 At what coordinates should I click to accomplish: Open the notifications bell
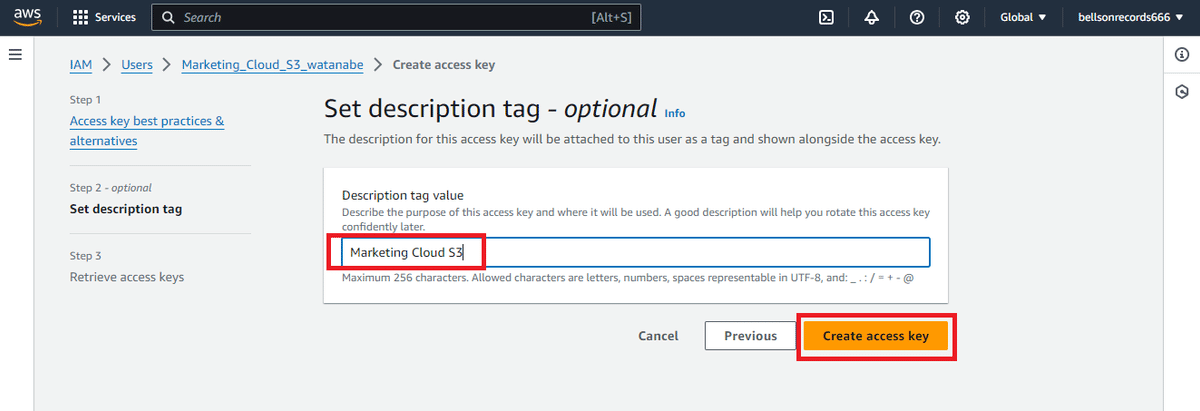[x=871, y=17]
